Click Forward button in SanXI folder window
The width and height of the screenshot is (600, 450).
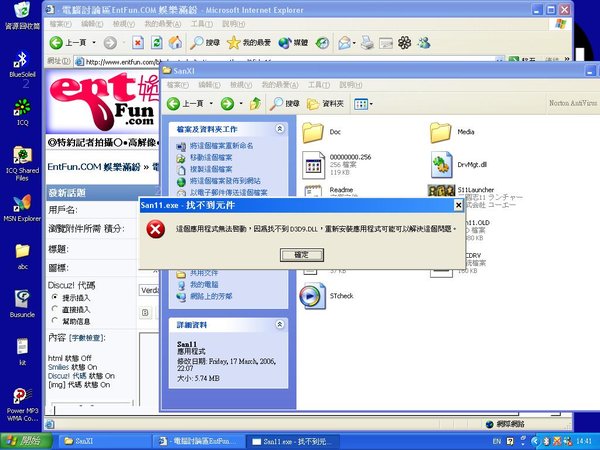pos(227,103)
